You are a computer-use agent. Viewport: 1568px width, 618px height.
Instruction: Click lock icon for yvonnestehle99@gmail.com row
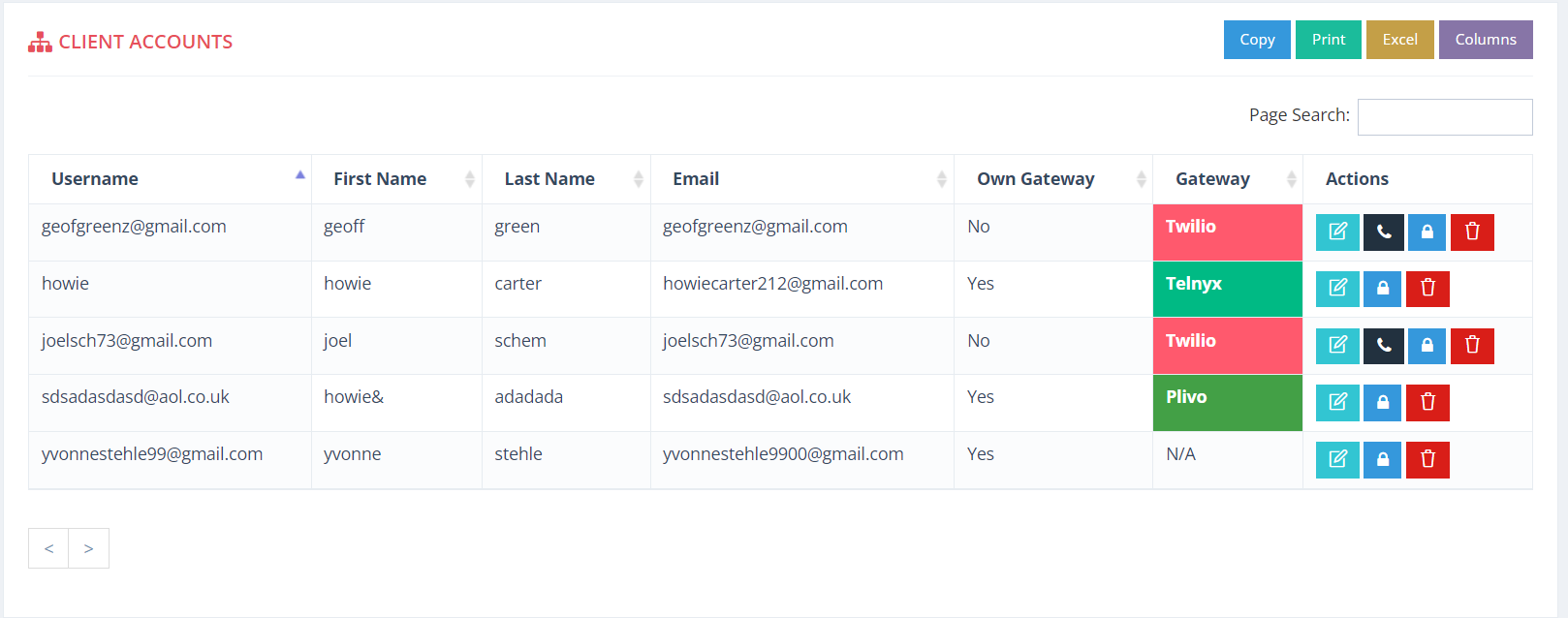click(1383, 459)
